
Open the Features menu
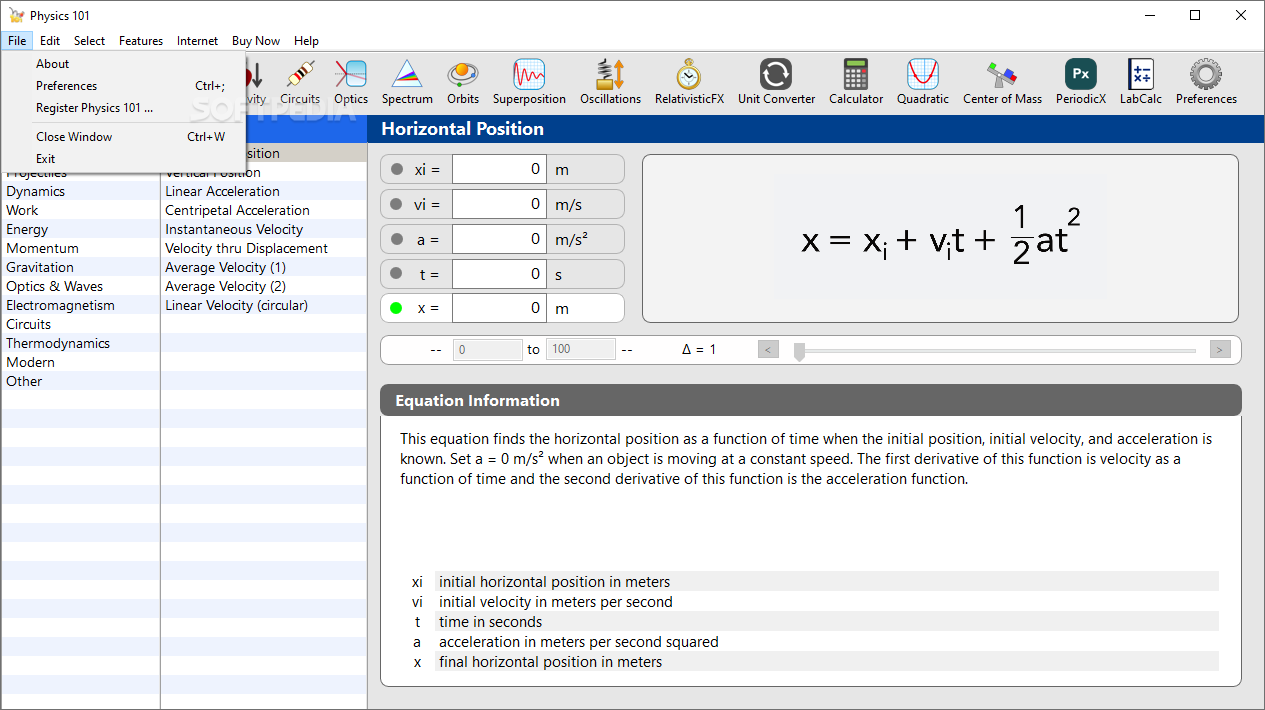point(141,41)
